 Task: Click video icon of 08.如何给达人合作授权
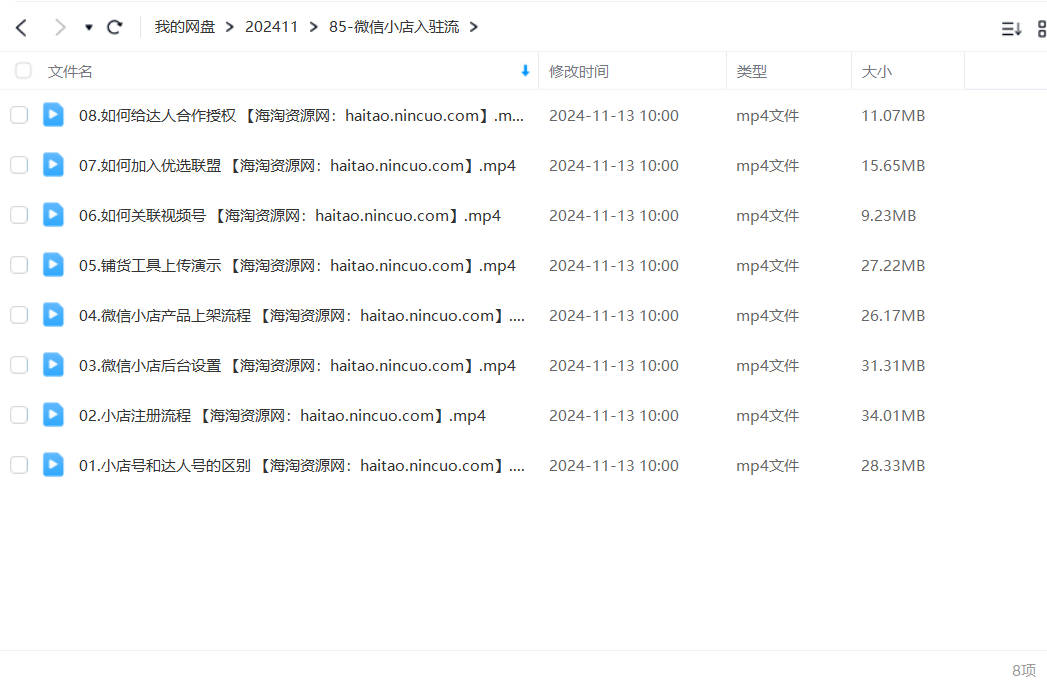coord(53,115)
